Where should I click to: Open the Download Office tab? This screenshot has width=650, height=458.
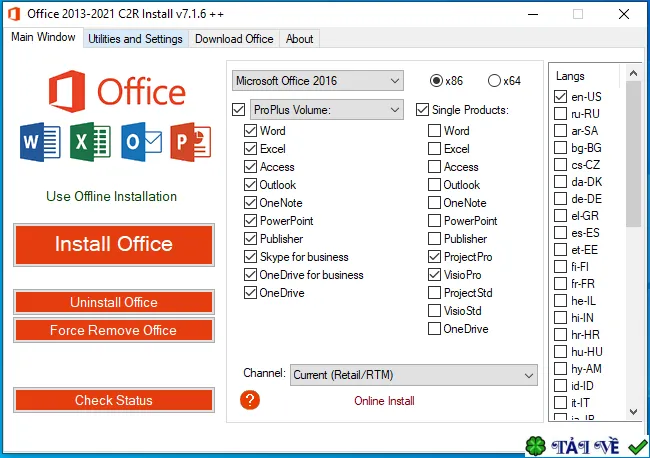point(234,39)
